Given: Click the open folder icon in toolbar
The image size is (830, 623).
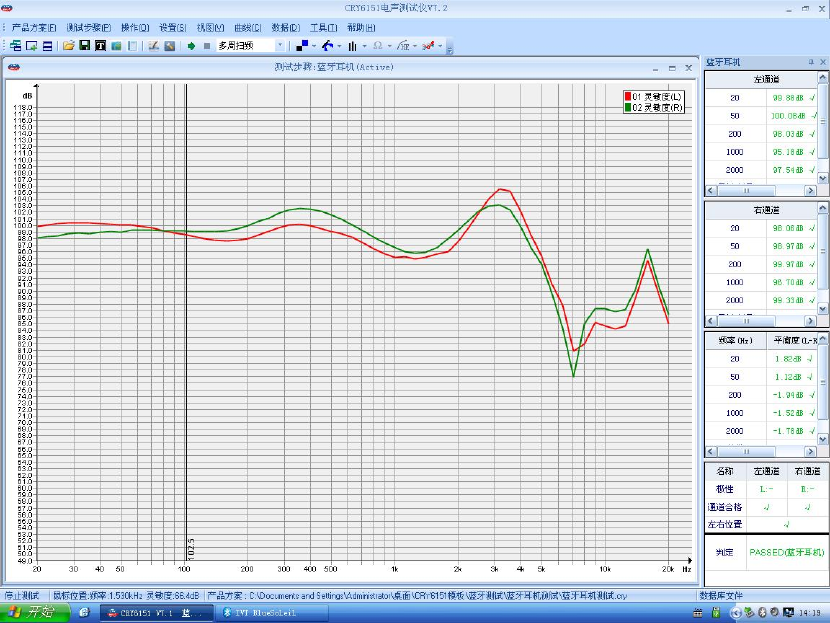Looking at the screenshot, I should pyautogui.click(x=69, y=46).
